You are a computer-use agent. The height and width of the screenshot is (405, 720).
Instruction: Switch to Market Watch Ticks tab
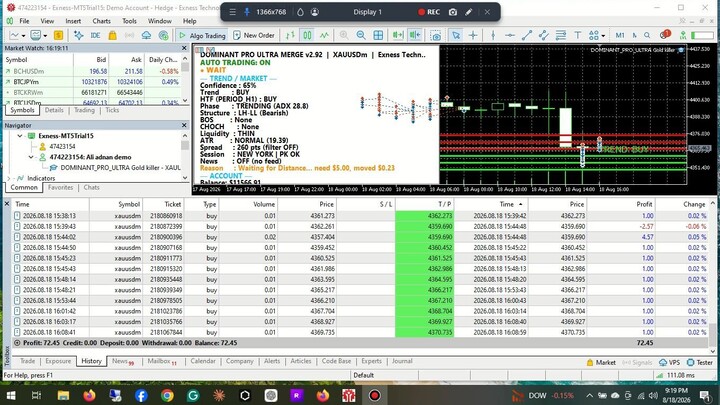coord(112,110)
